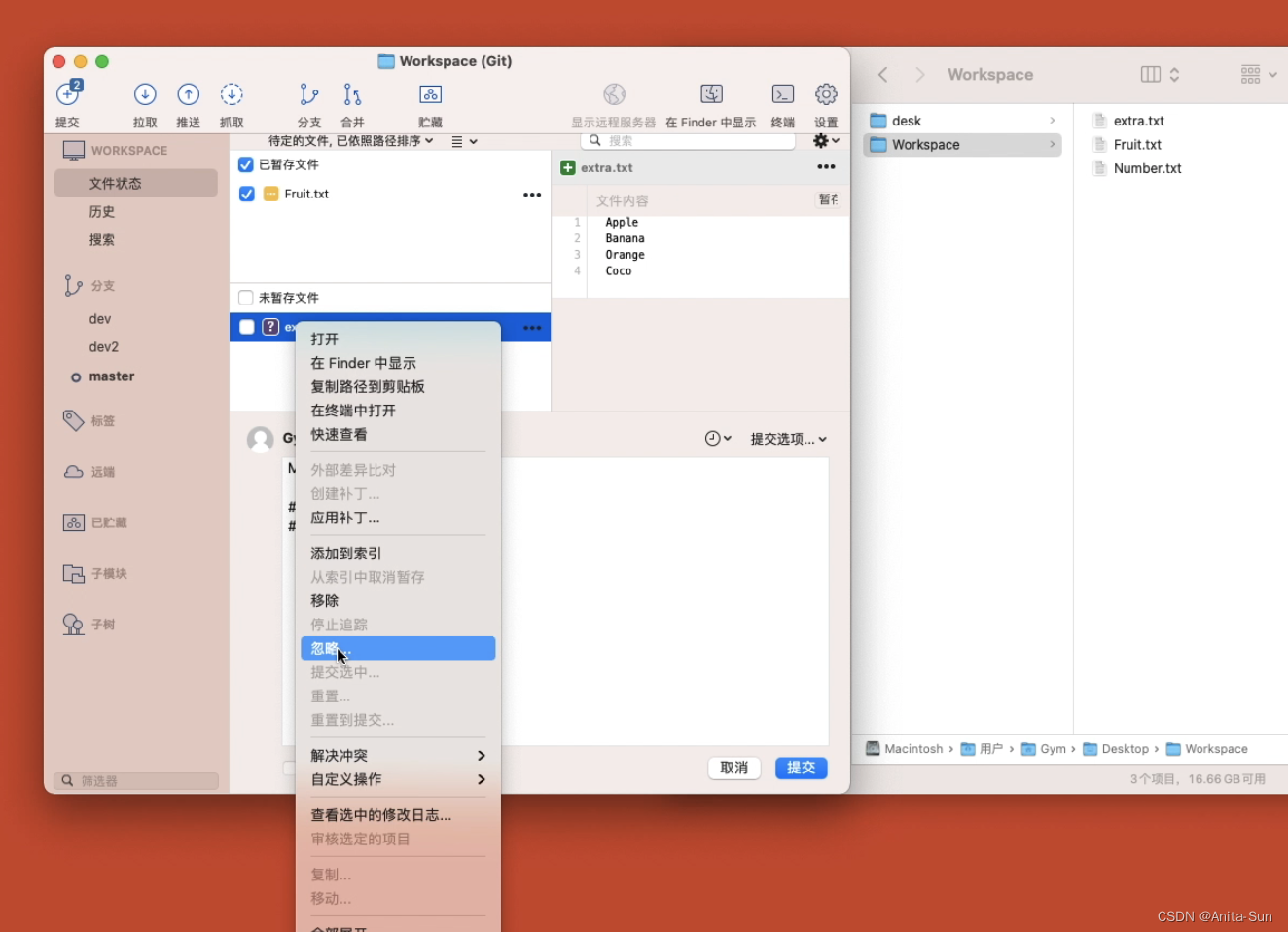The image size is (1288, 932).
Task: Select the Branches (分支) sidebar header
Action: 89,286
